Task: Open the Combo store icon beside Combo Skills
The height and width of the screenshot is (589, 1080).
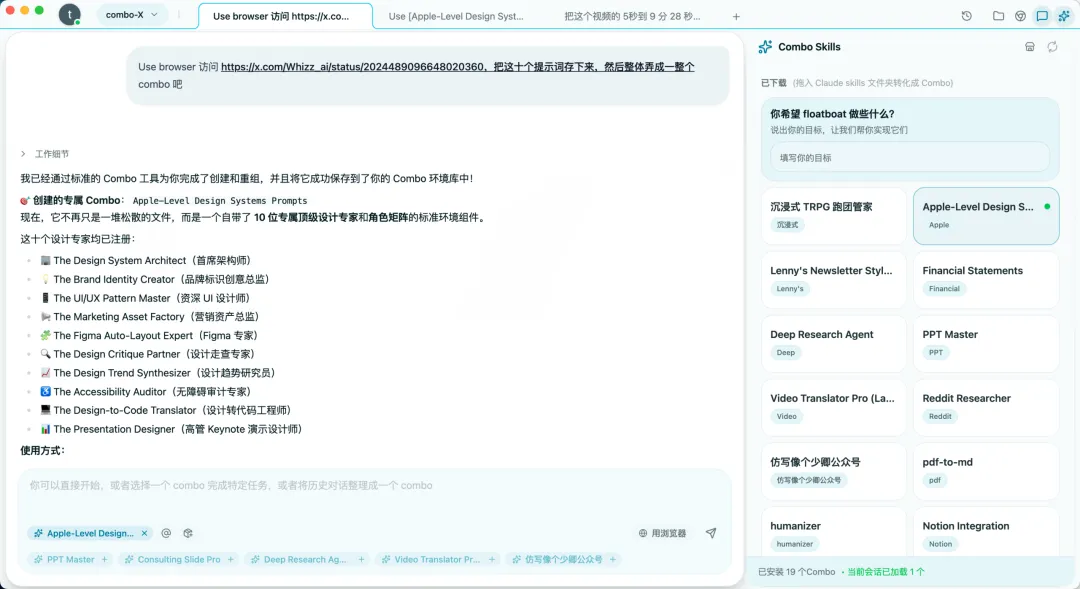Action: pyautogui.click(x=1030, y=45)
